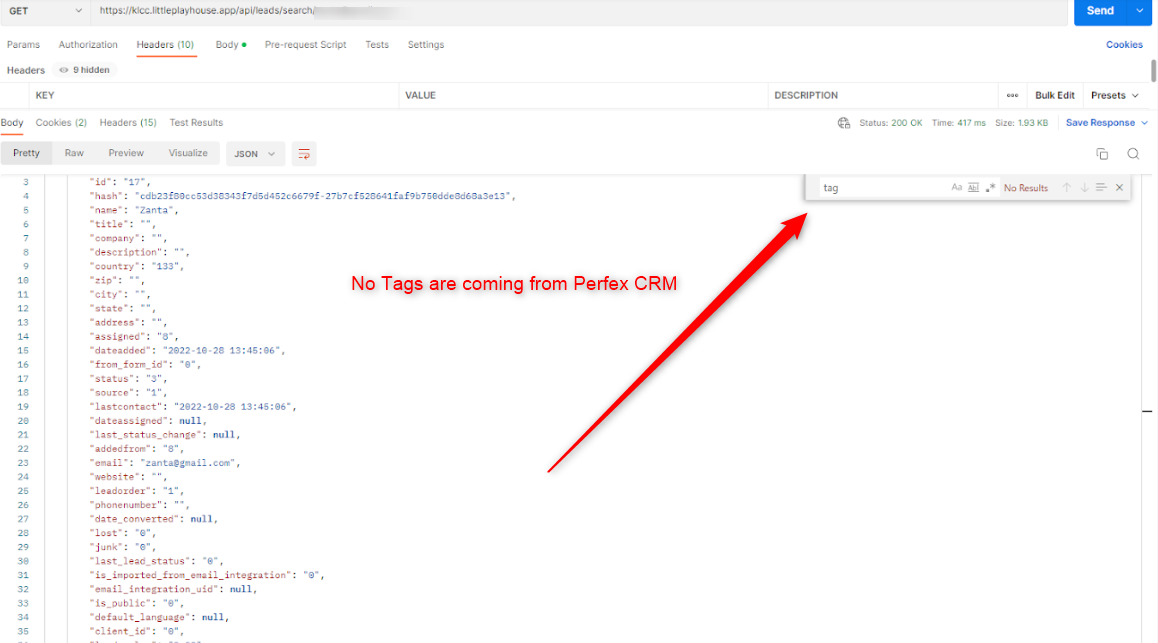The height and width of the screenshot is (643, 1158).
Task: Go to previous search match arrow
Action: (1066, 188)
